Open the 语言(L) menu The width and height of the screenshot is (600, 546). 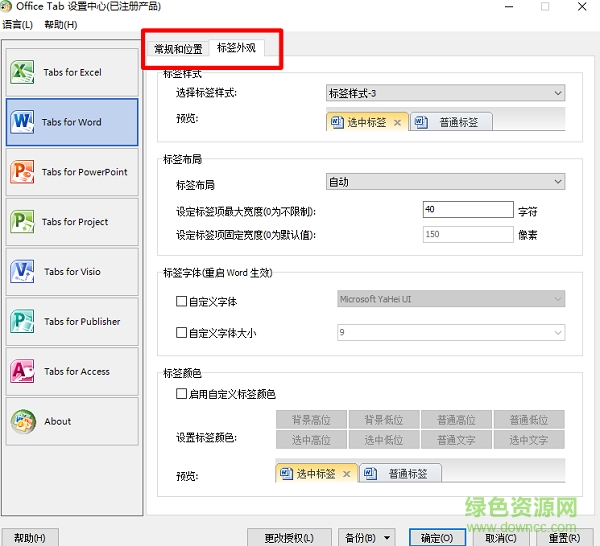coord(17,25)
